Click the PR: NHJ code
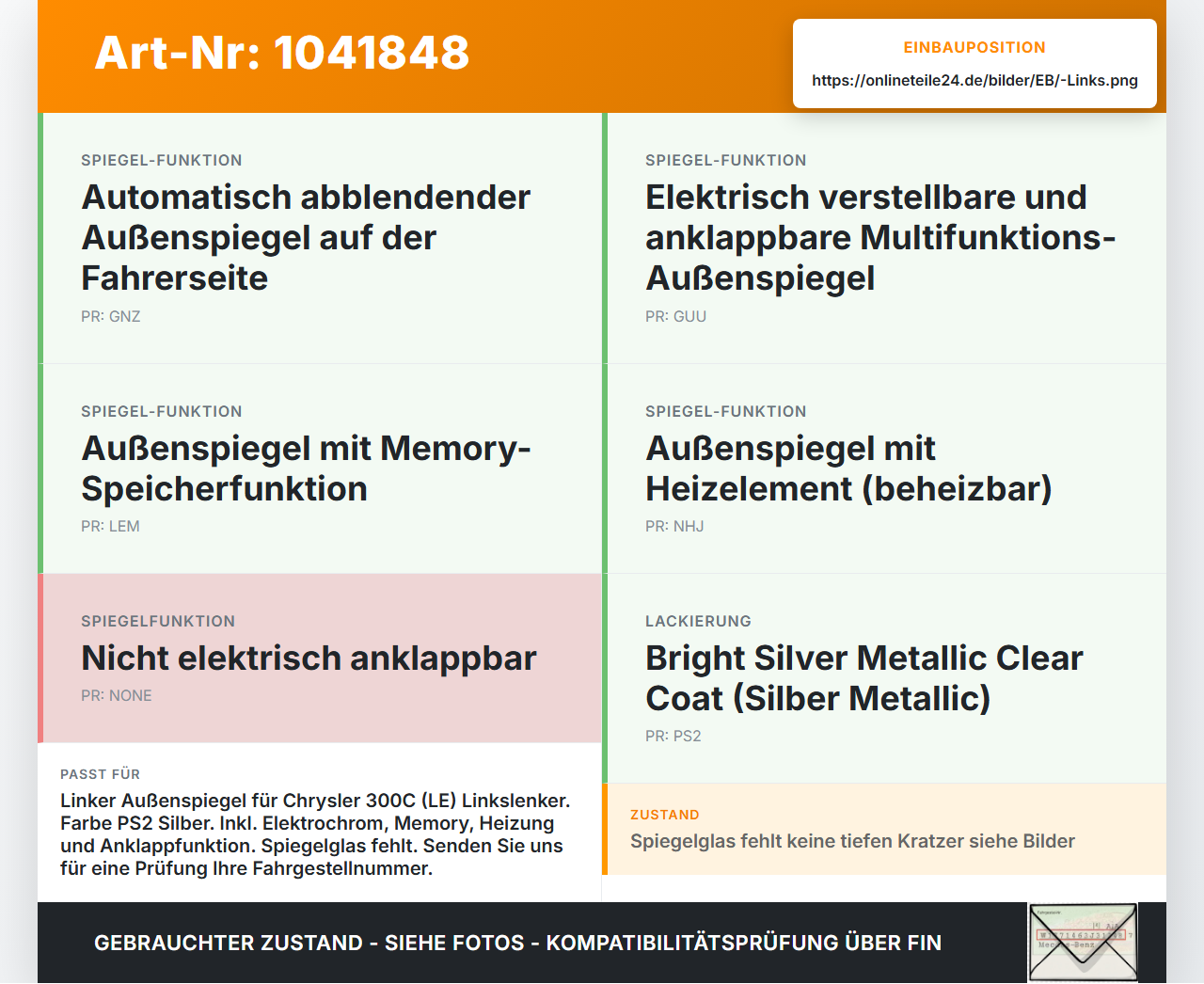Viewport: 1204px width, 984px height. 674,527
